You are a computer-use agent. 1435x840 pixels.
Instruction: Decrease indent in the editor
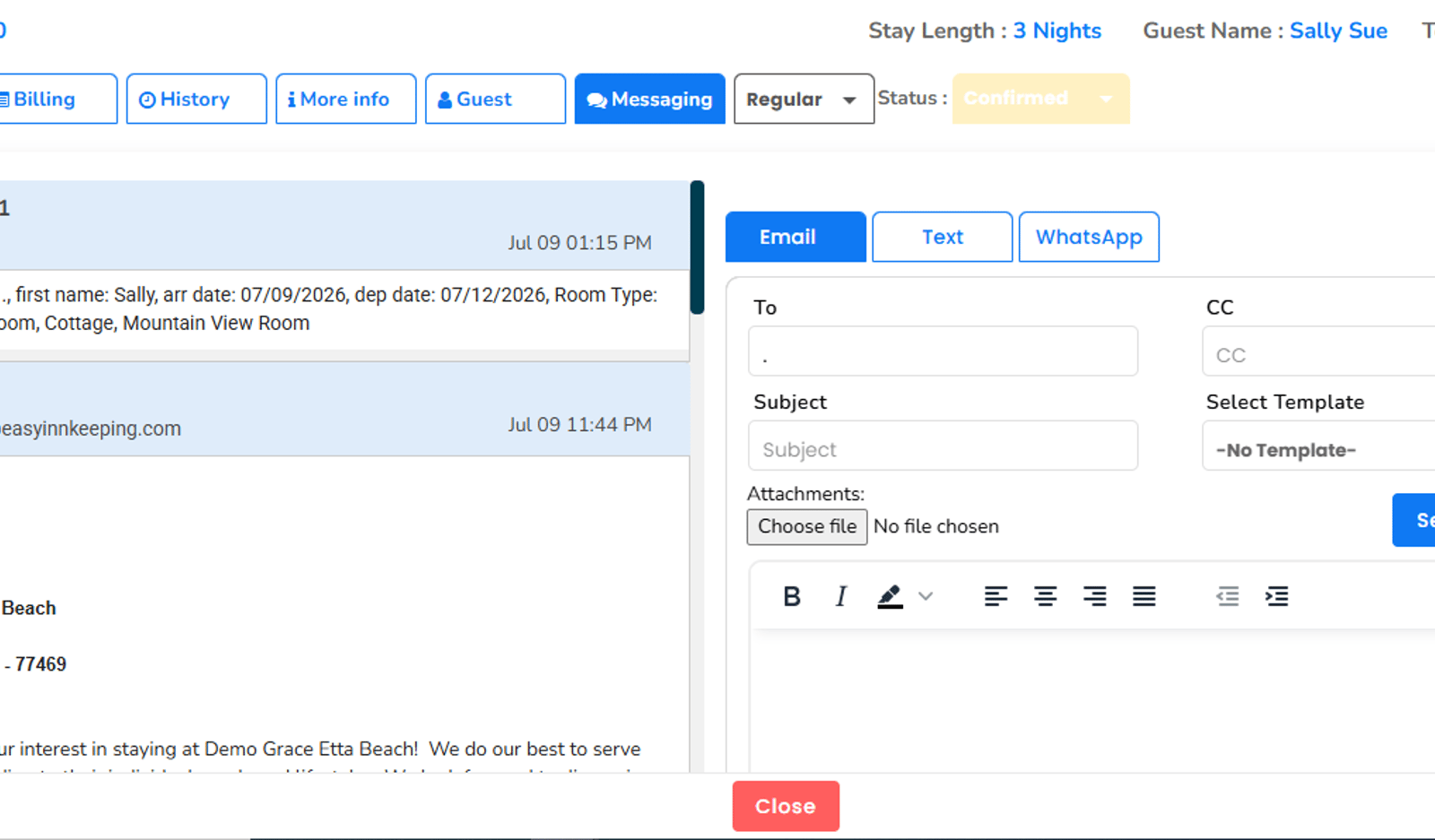(1227, 596)
